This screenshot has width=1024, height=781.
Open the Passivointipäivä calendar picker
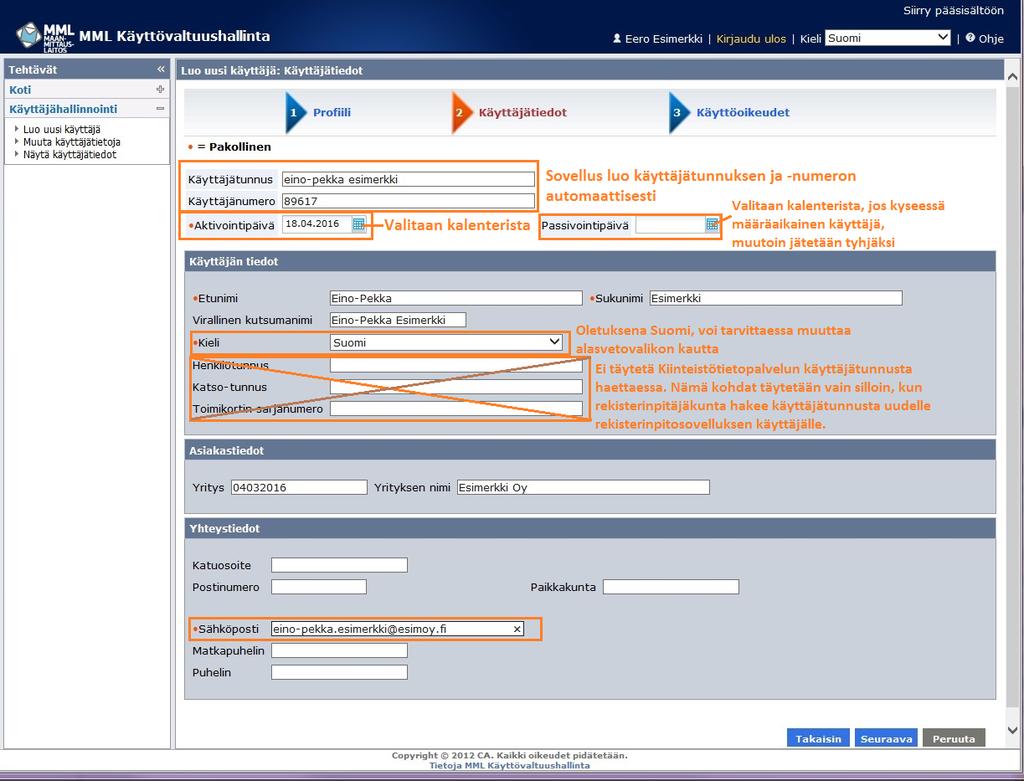(x=712, y=225)
